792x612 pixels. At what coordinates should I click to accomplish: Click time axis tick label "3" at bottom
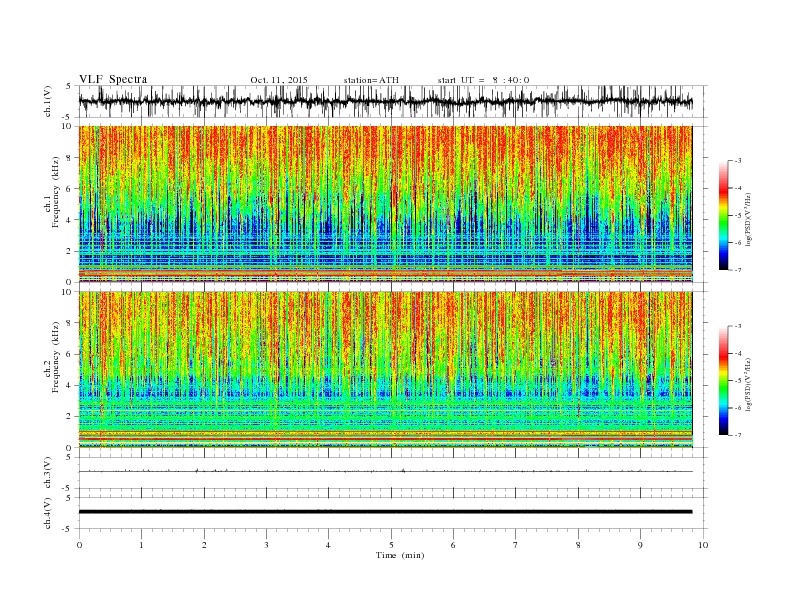tap(266, 545)
